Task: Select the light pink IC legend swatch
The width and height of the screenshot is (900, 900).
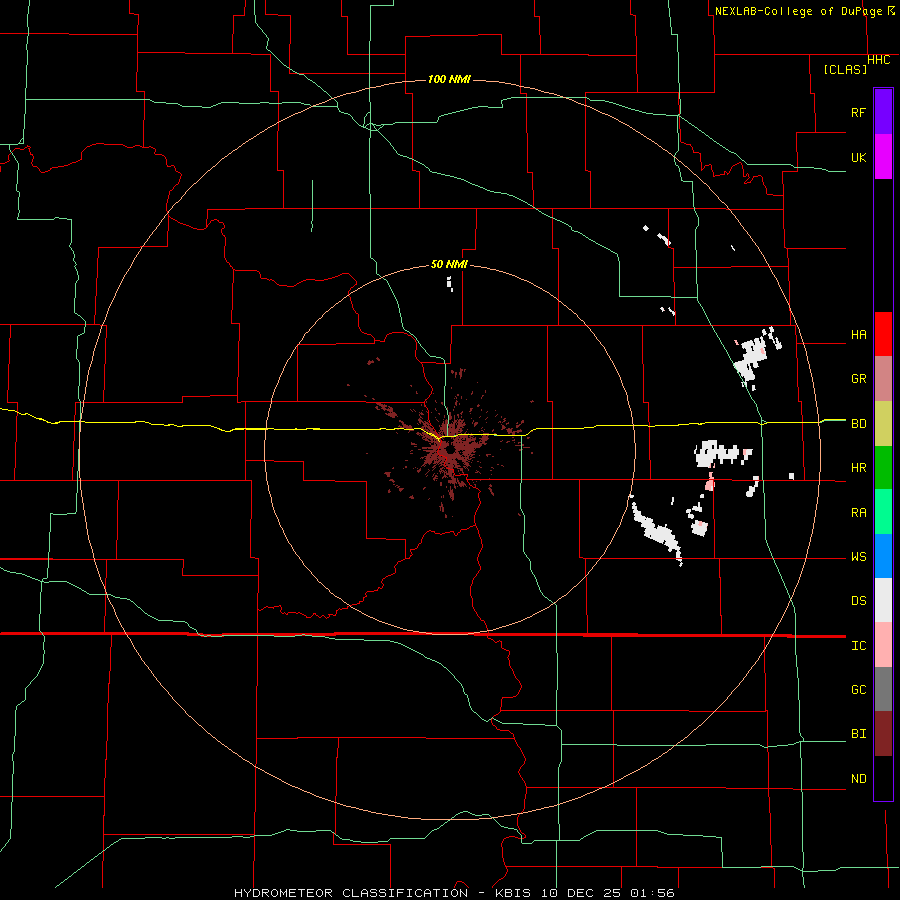Action: click(883, 645)
